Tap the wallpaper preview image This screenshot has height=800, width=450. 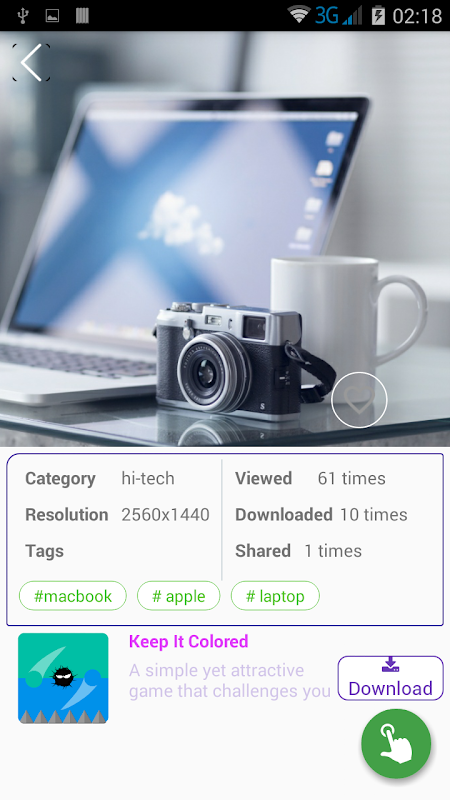[225, 239]
